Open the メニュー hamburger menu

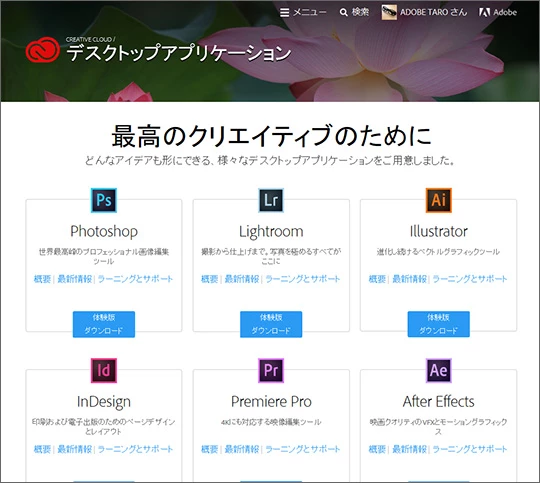tap(303, 12)
